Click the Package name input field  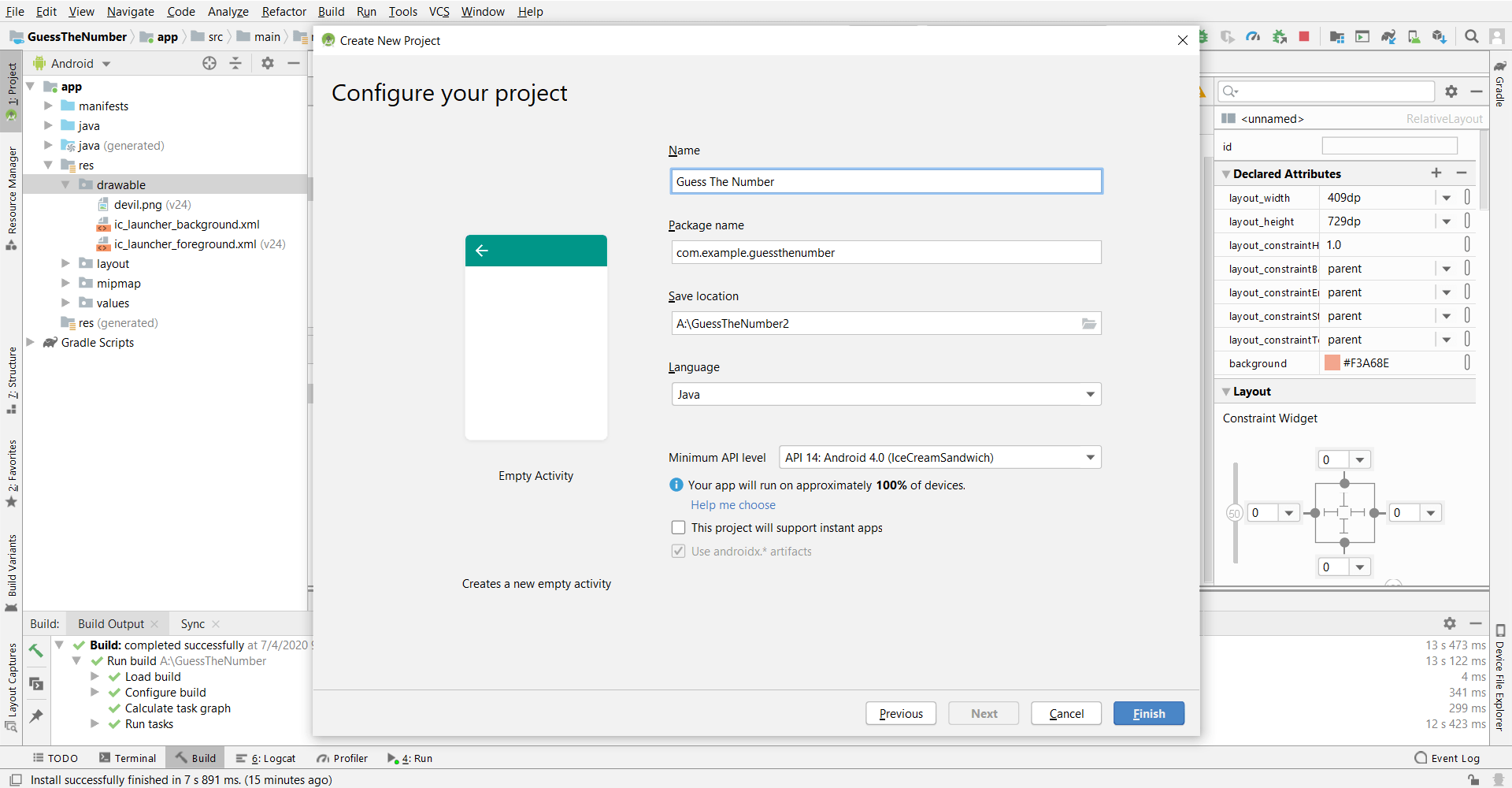(885, 253)
